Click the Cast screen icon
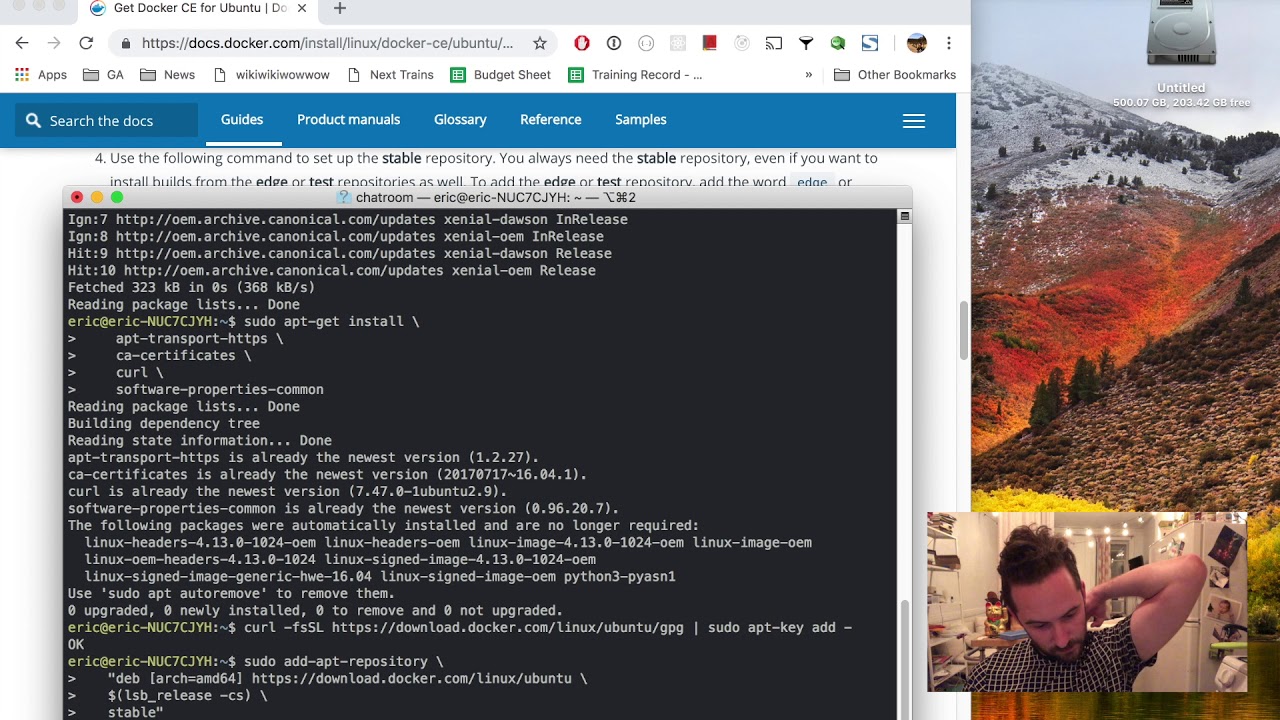This screenshot has height=720, width=1280. pos(774,43)
